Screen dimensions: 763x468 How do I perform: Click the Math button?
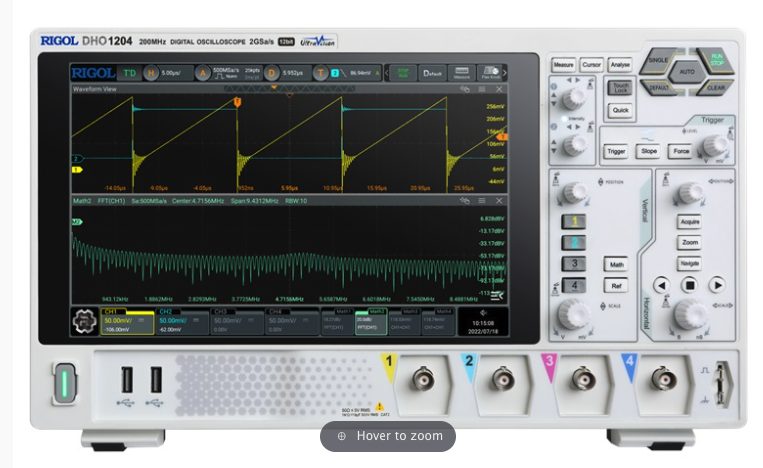point(616,264)
